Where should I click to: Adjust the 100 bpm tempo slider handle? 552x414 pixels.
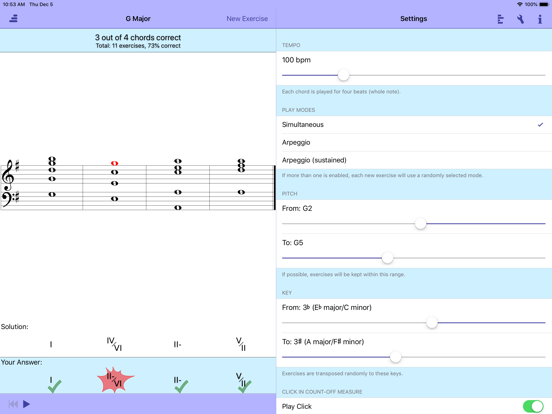coord(343,75)
